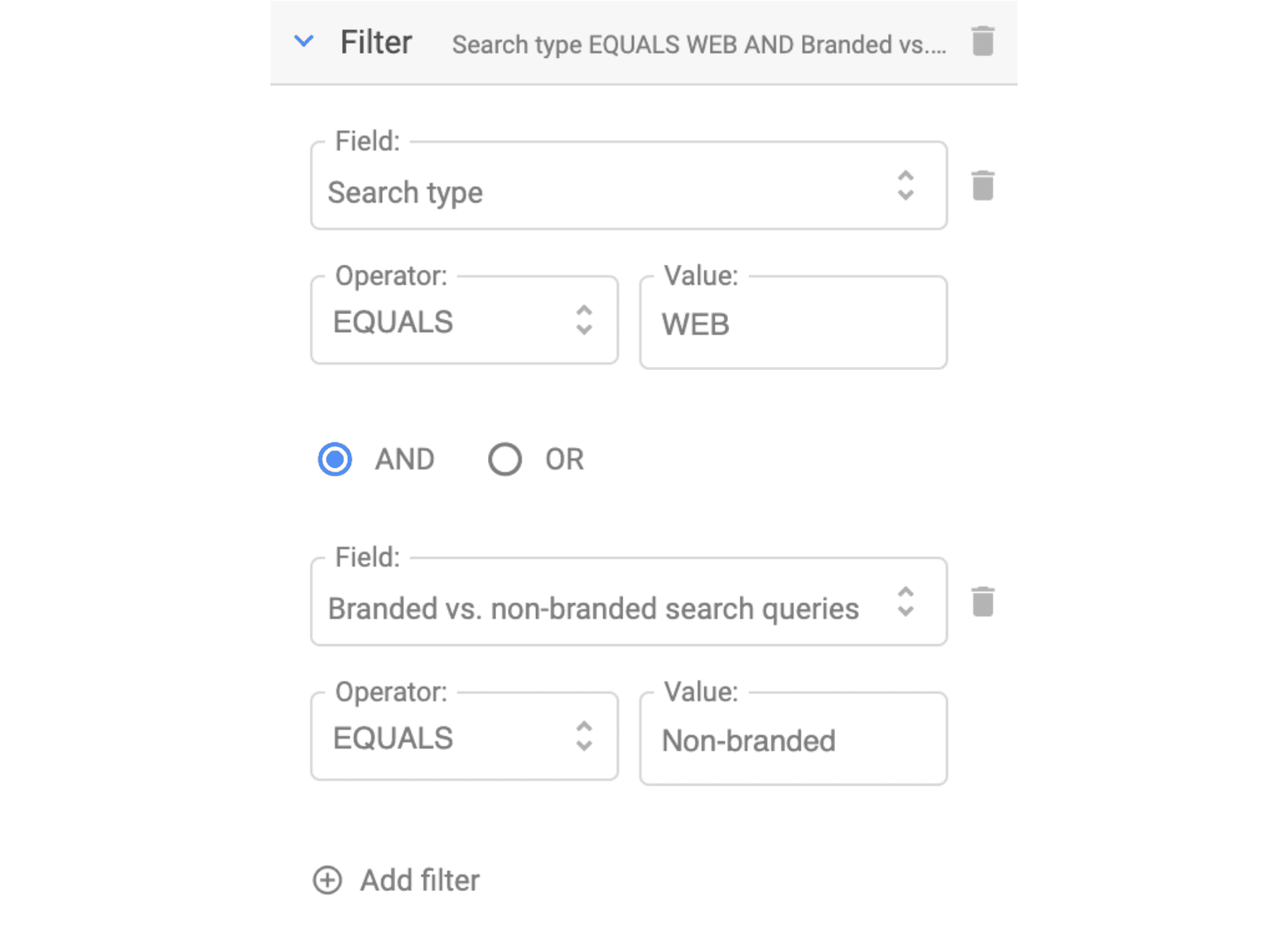Delete the entire Filter section

982,41
